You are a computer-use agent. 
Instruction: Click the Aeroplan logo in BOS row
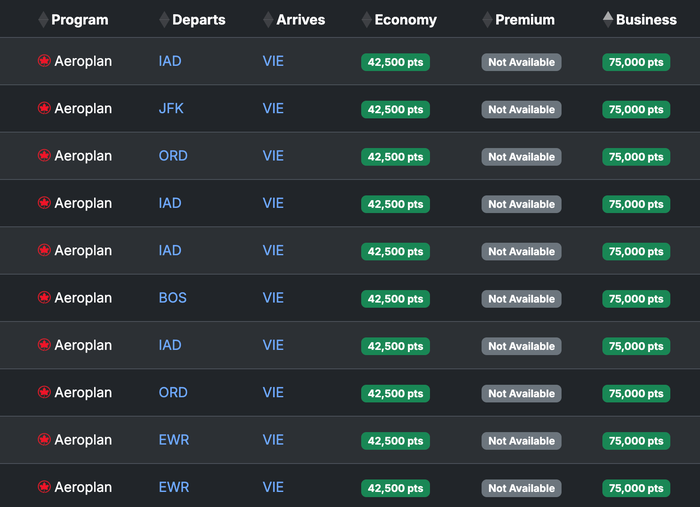[x=44, y=297]
